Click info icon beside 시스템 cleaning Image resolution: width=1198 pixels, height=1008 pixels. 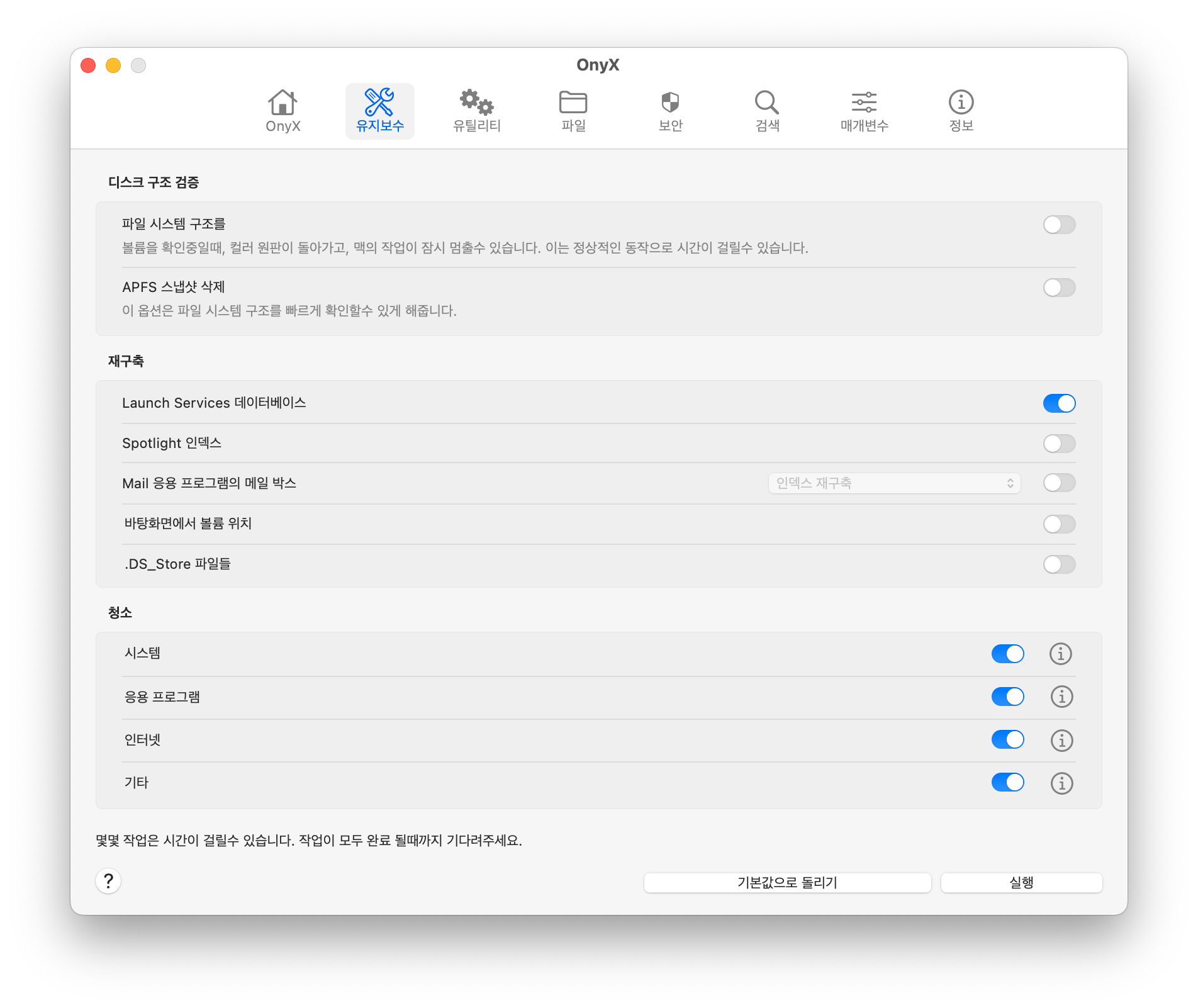pyautogui.click(x=1060, y=654)
